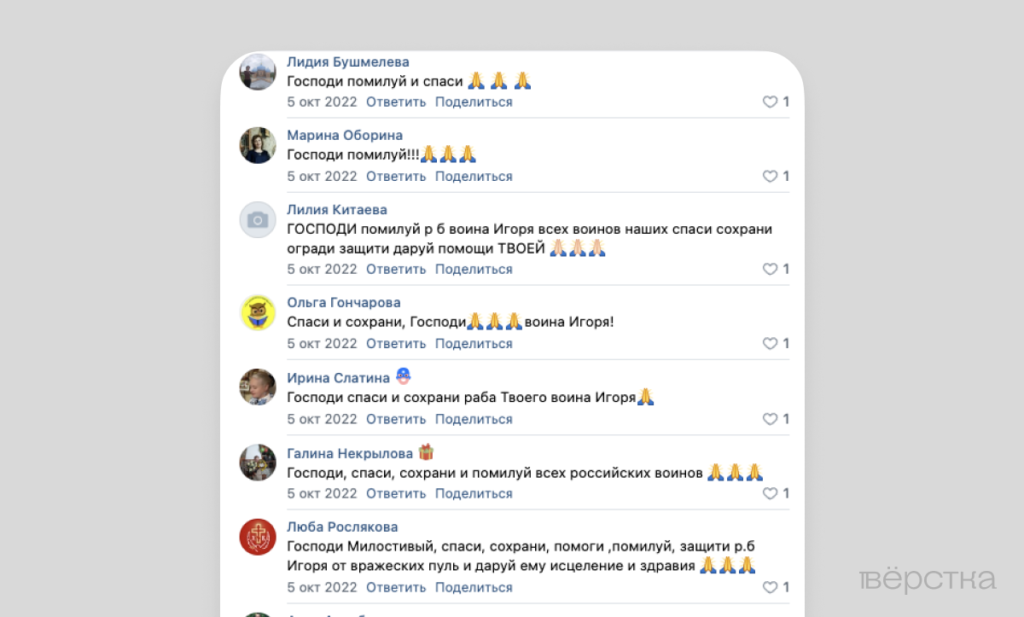Like Ольга Гончарова's comment
The image size is (1024, 617).
click(x=770, y=343)
